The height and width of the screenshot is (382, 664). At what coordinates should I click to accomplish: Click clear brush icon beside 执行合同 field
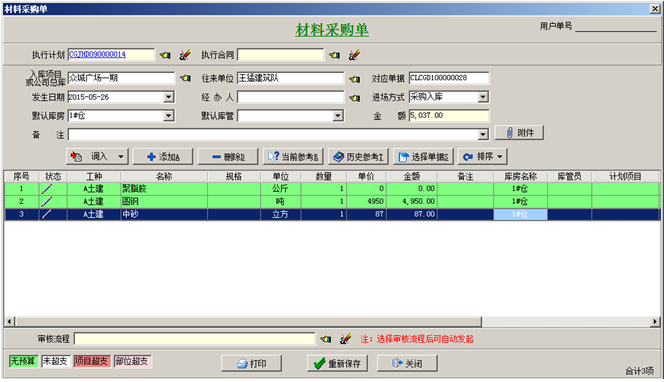tap(354, 55)
